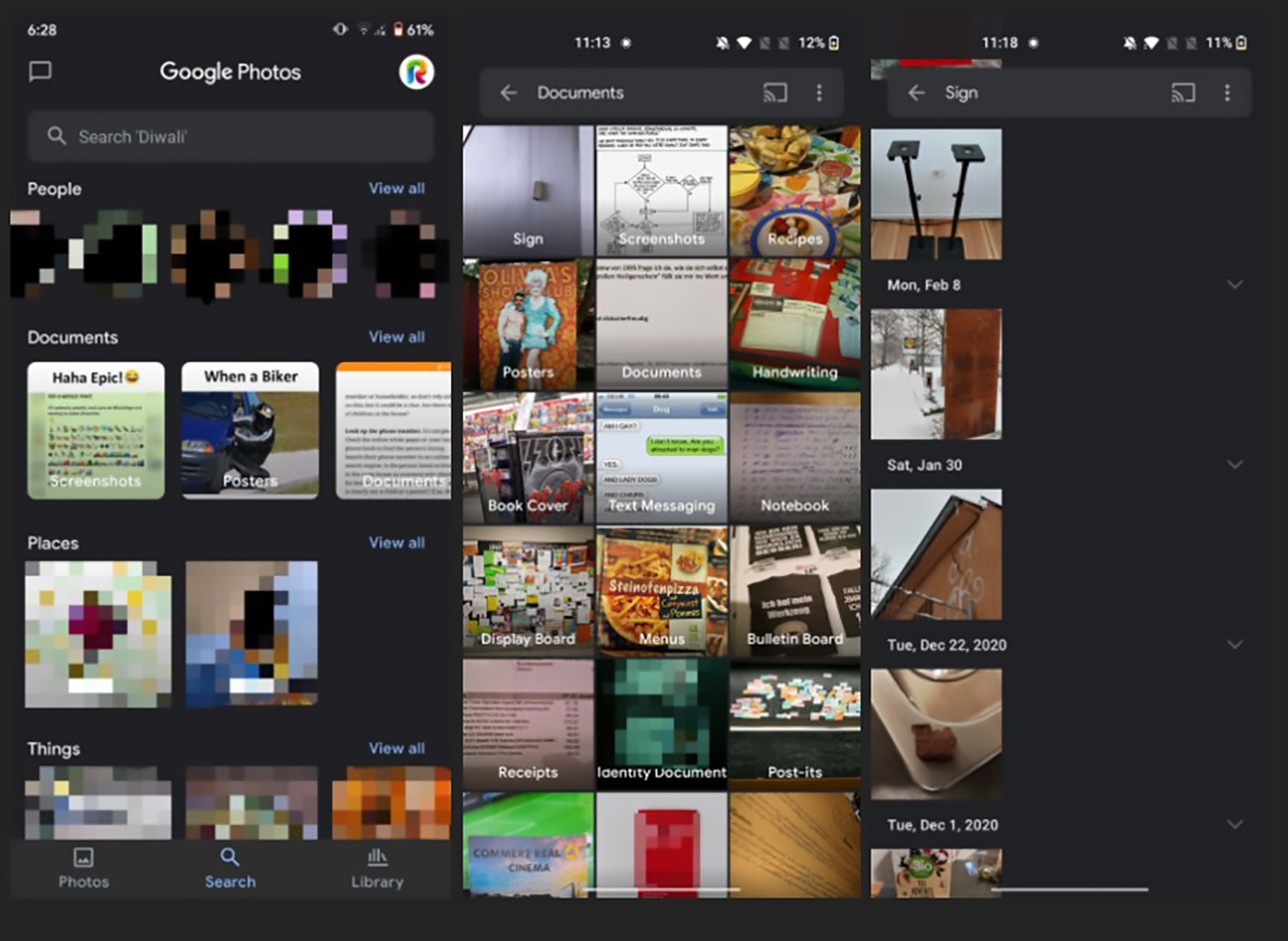
Task: Select the Search tab in bottom navigation
Action: coord(230,868)
